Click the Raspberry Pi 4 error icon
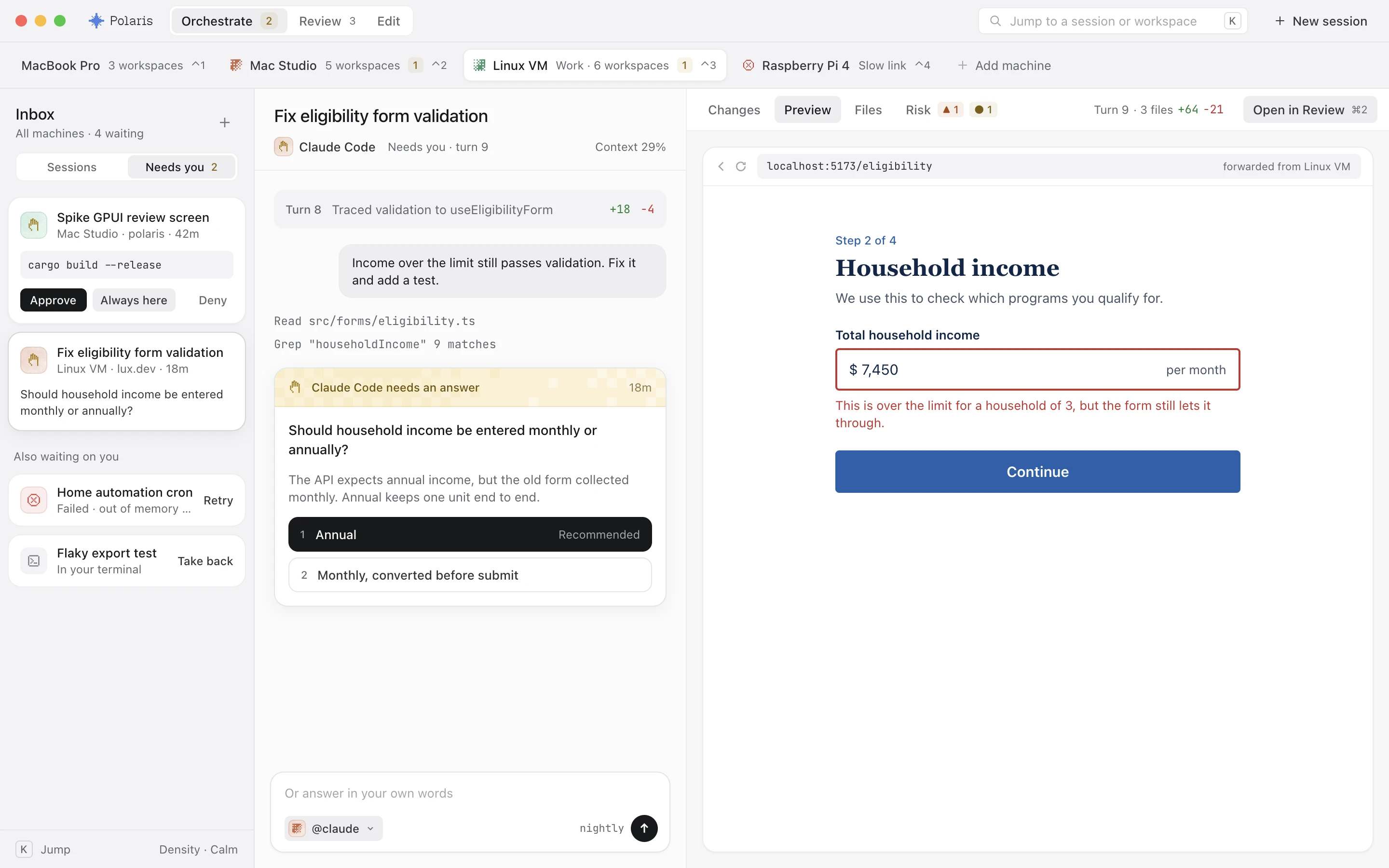The image size is (1389, 868). (749, 66)
